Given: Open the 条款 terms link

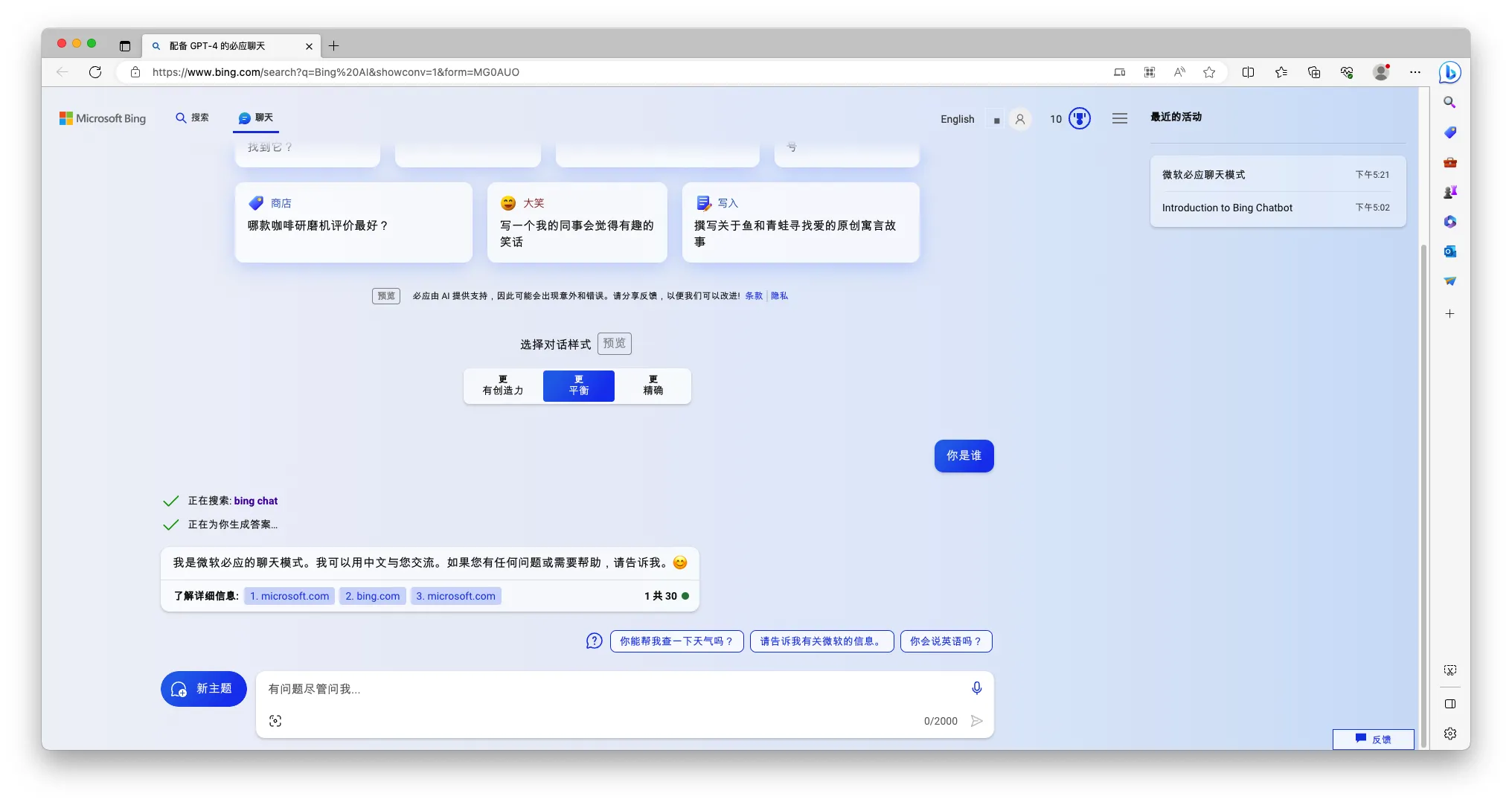Looking at the screenshot, I should point(754,296).
